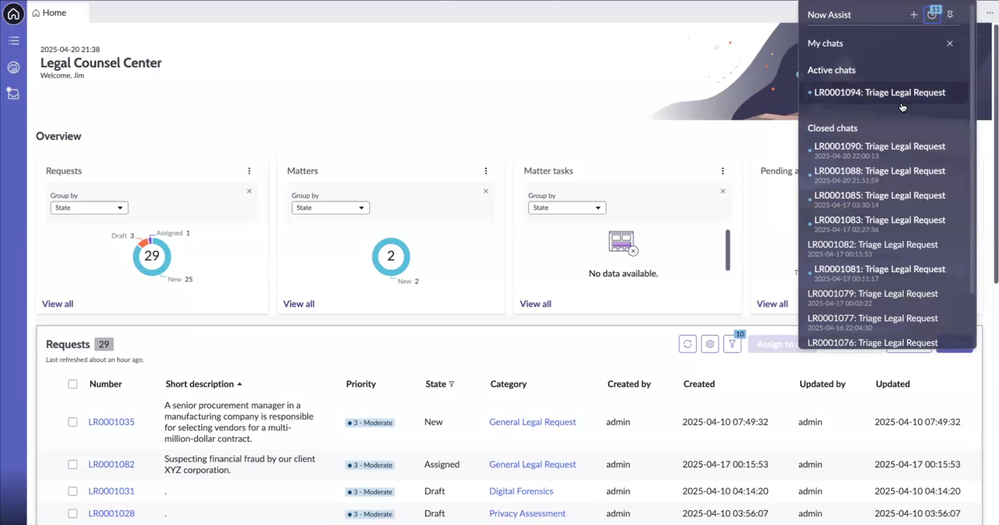Open the Requests list settings gear
This screenshot has height=525, width=999.
point(710,344)
